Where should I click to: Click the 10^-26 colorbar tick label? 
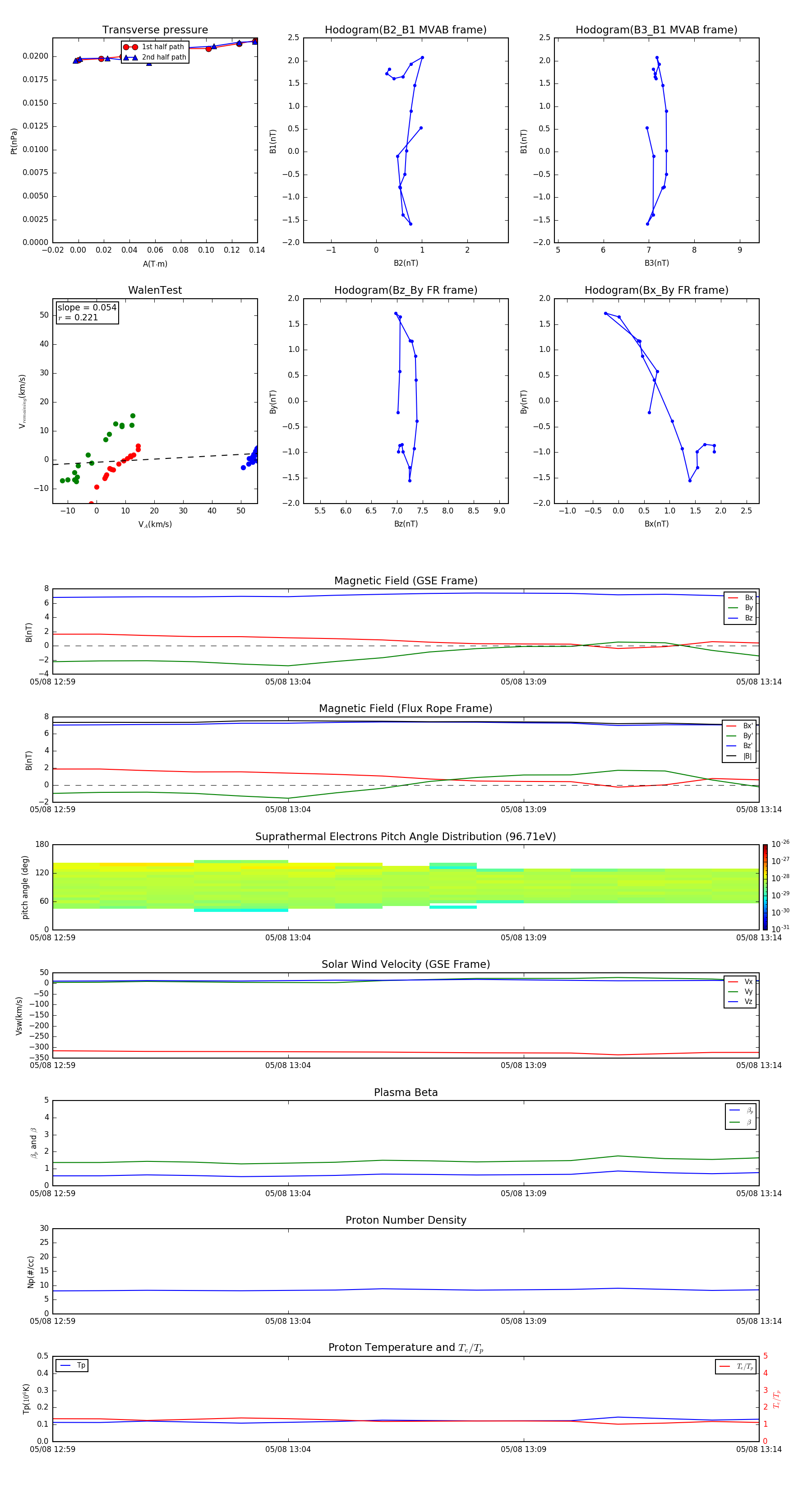[780, 844]
